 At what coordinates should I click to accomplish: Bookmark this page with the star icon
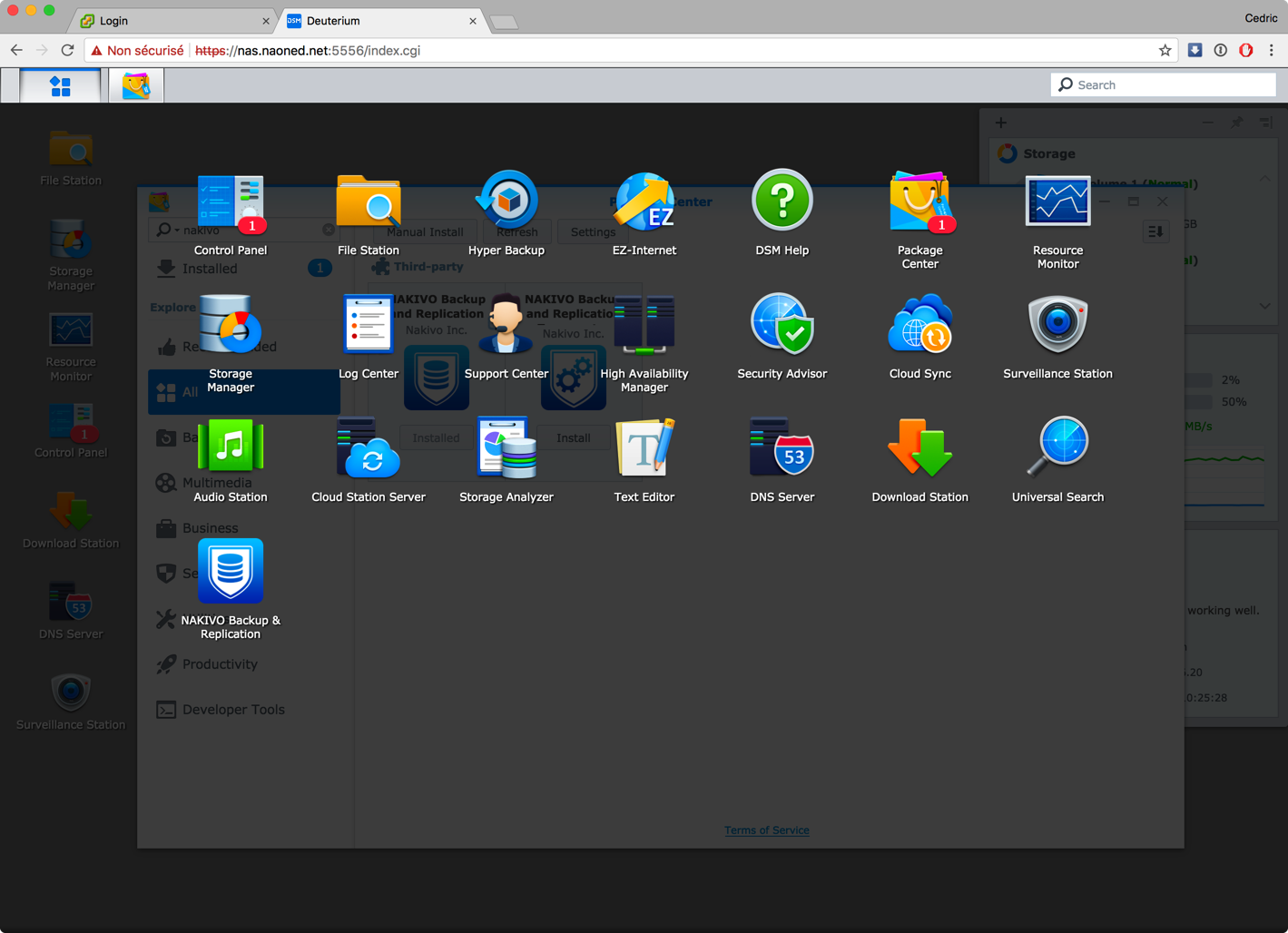[1165, 51]
